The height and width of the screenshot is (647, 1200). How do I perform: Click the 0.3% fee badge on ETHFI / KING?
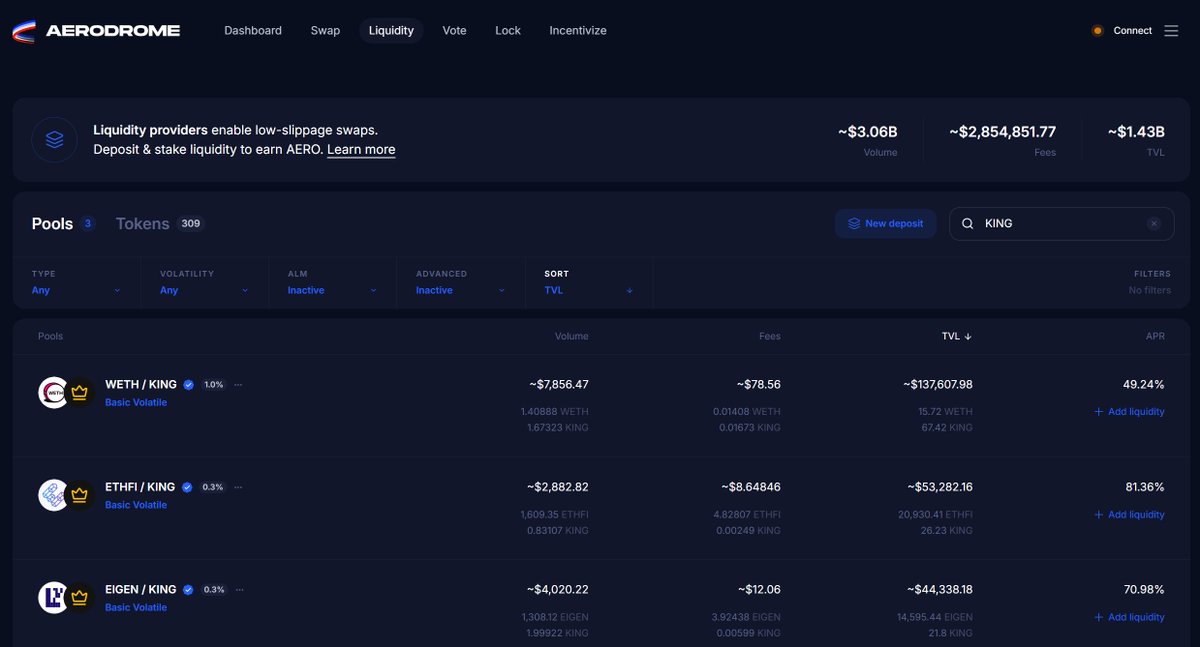pos(213,487)
